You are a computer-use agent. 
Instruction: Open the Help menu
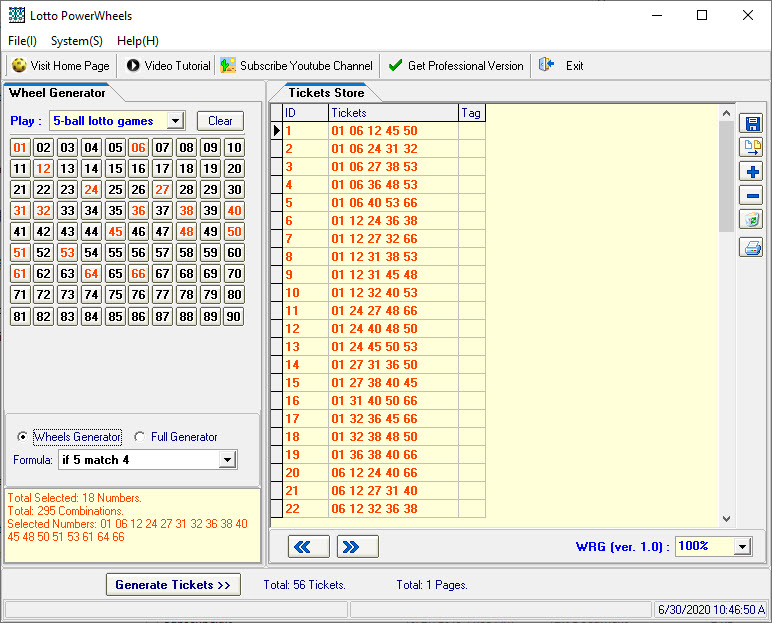pyautogui.click(x=138, y=41)
